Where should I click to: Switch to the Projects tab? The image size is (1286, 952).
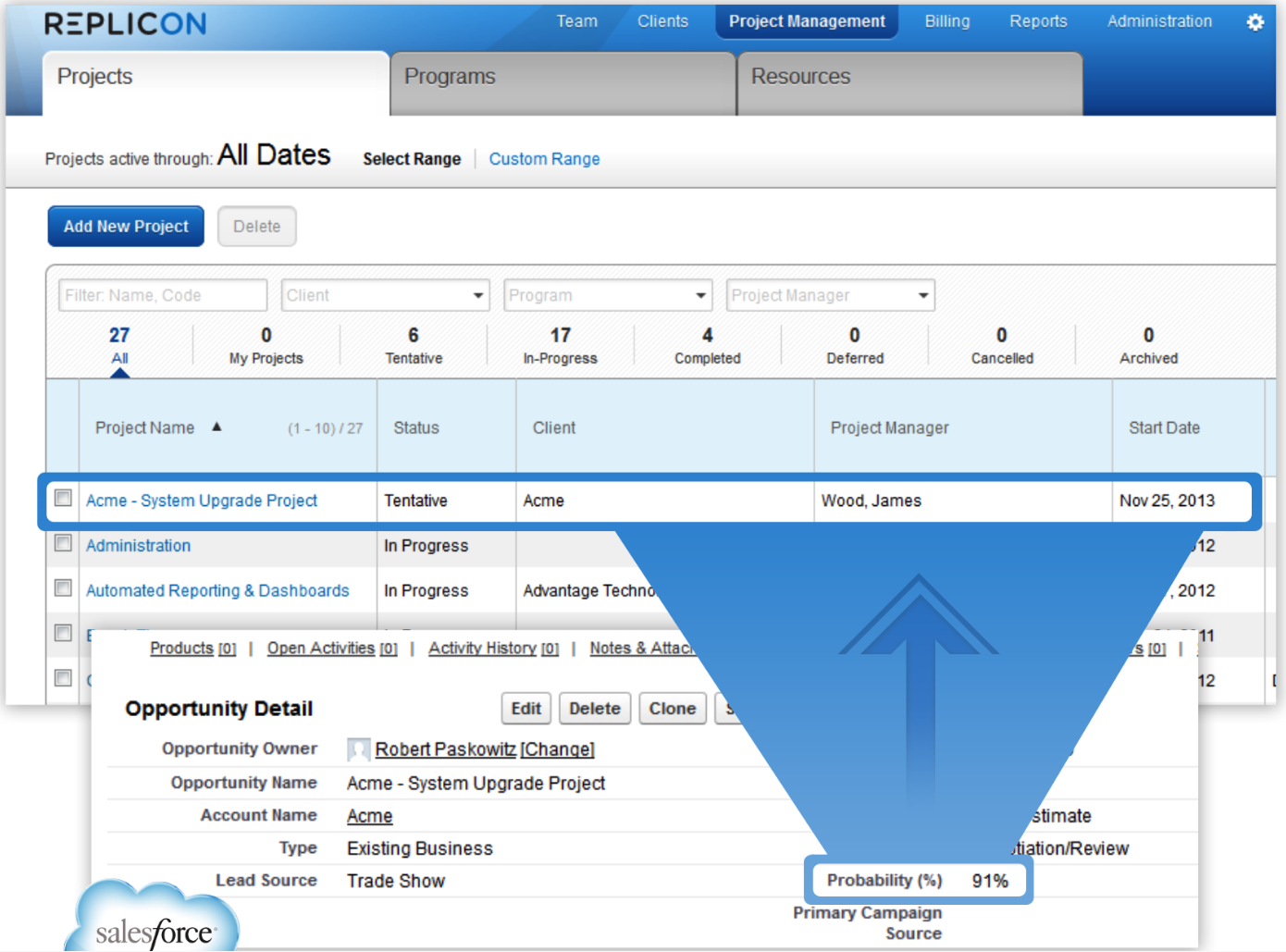pos(216,83)
